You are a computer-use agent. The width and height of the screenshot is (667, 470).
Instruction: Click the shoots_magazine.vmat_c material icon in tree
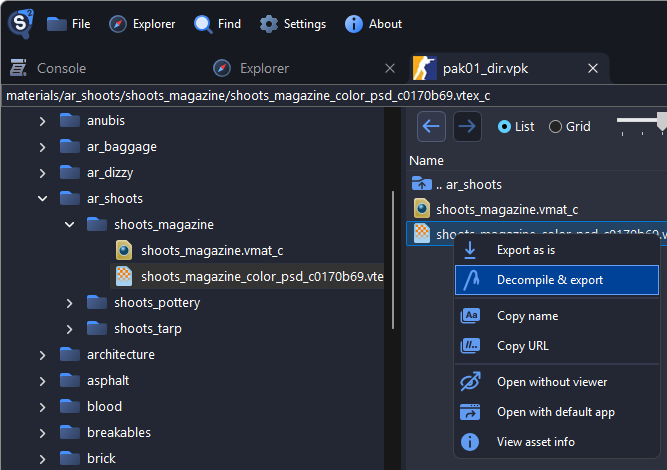[x=124, y=250]
